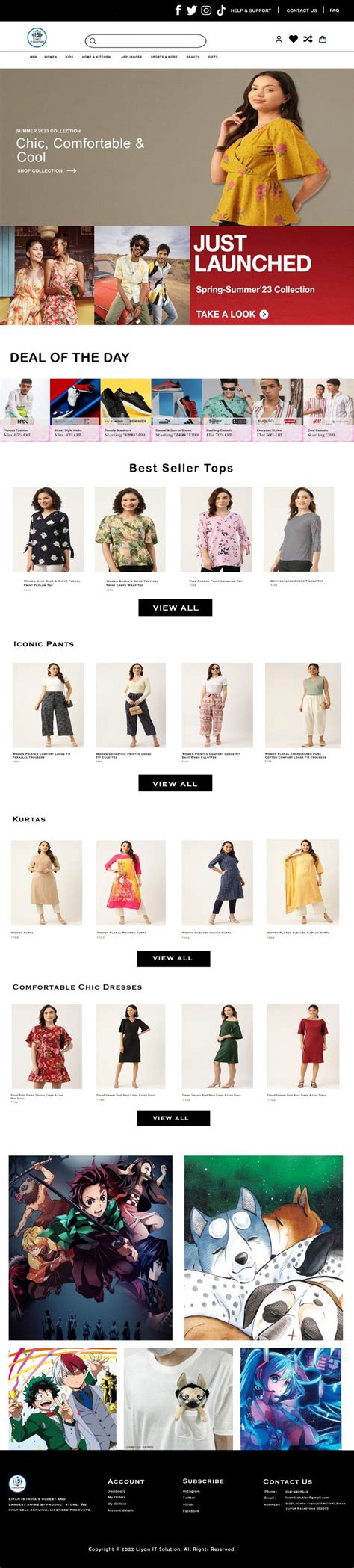The image size is (354, 1568).
Task: Select the Sports & More menu item
Action: pyautogui.click(x=164, y=57)
